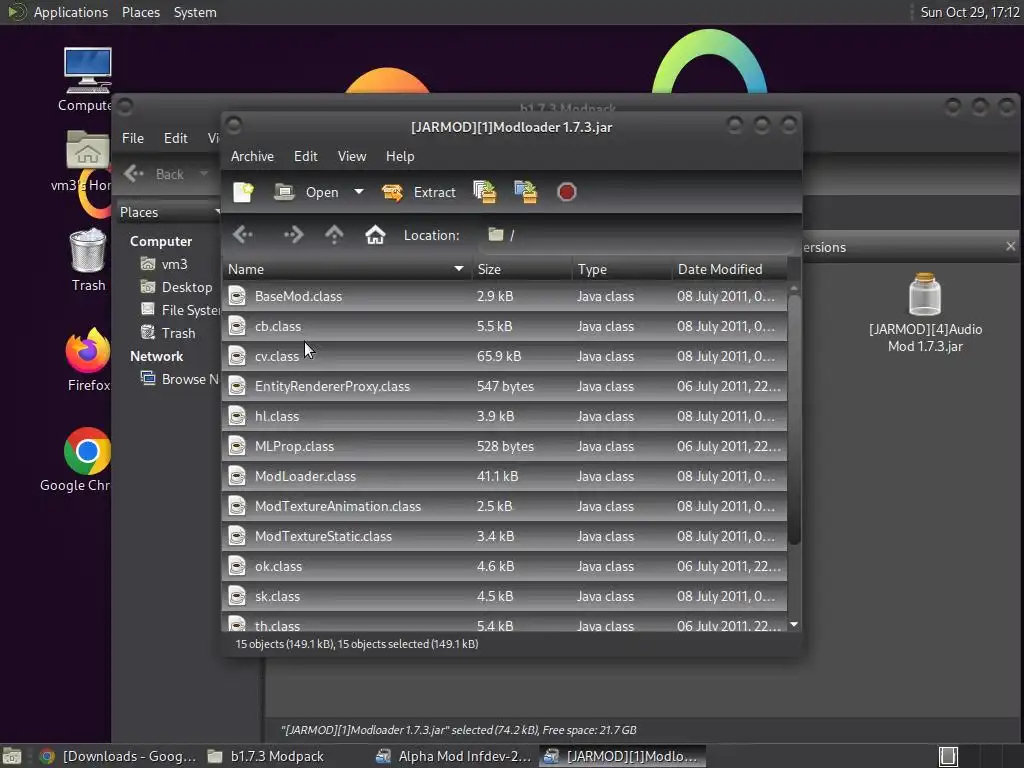Viewport: 1024px width, 768px height.
Task: Select BaseMod.class file row
Action: pos(504,296)
